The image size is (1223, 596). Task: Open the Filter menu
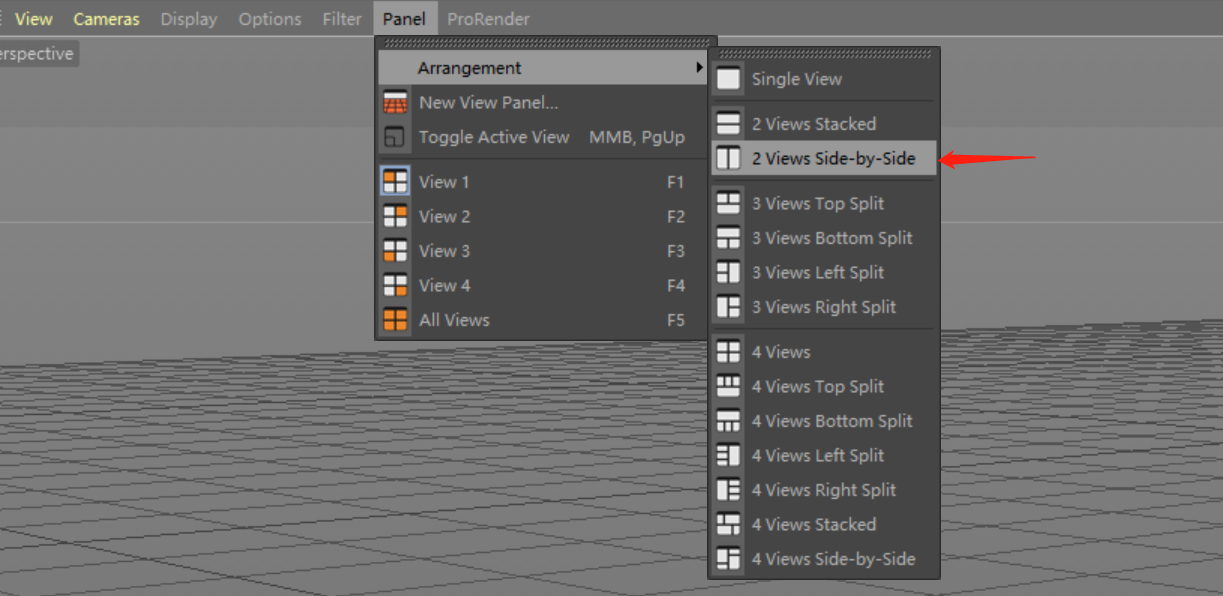tap(342, 19)
